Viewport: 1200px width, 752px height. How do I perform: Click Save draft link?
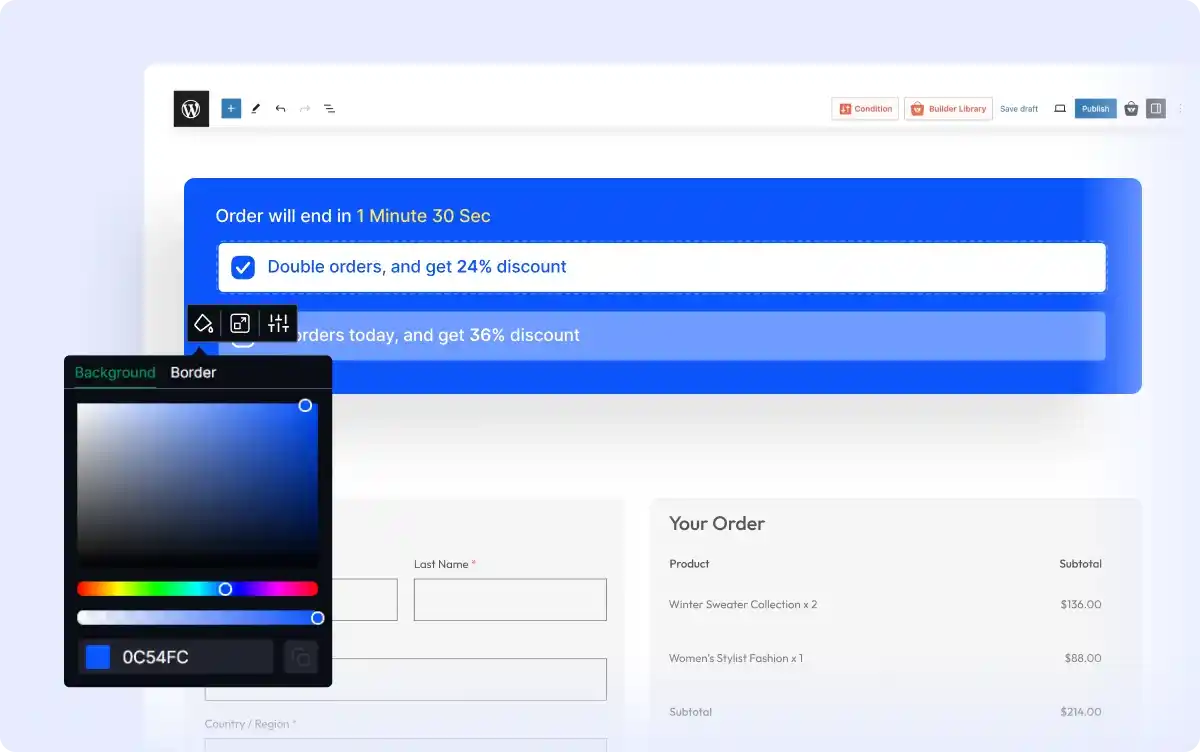(x=1019, y=109)
